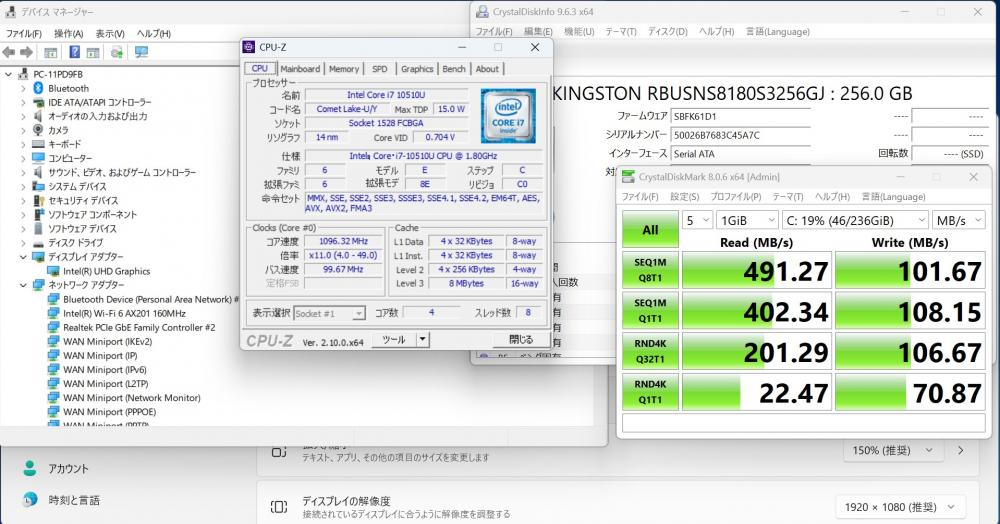This screenshot has width=1000, height=524.
Task: Click the Realtek PCIe GbE controller icon
Action: tap(54, 327)
